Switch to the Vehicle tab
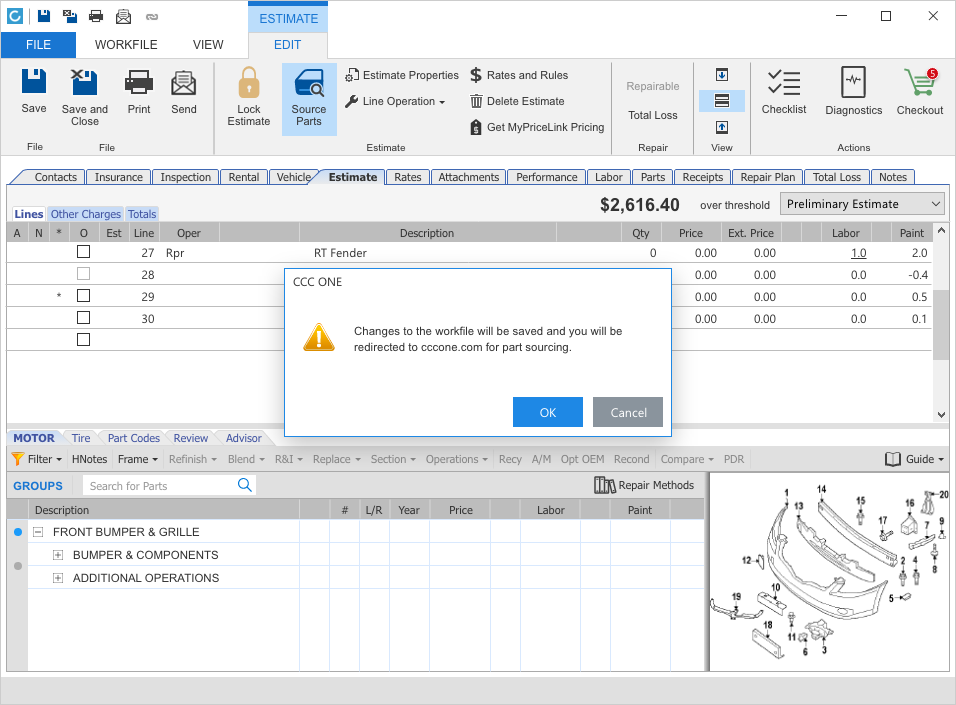Viewport: 956px width, 705px height. [293, 177]
